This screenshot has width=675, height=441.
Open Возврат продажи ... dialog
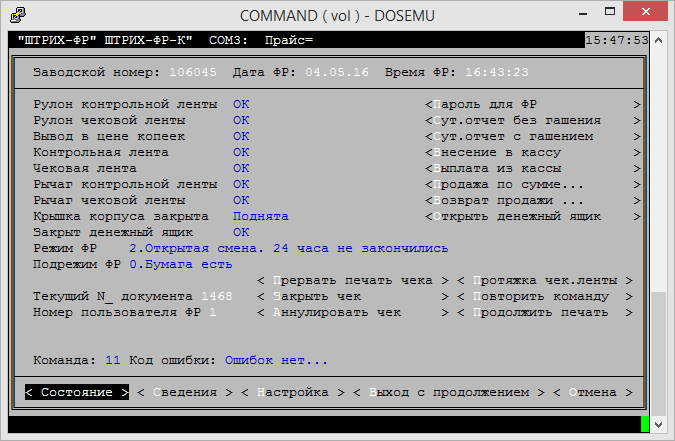click(532, 200)
